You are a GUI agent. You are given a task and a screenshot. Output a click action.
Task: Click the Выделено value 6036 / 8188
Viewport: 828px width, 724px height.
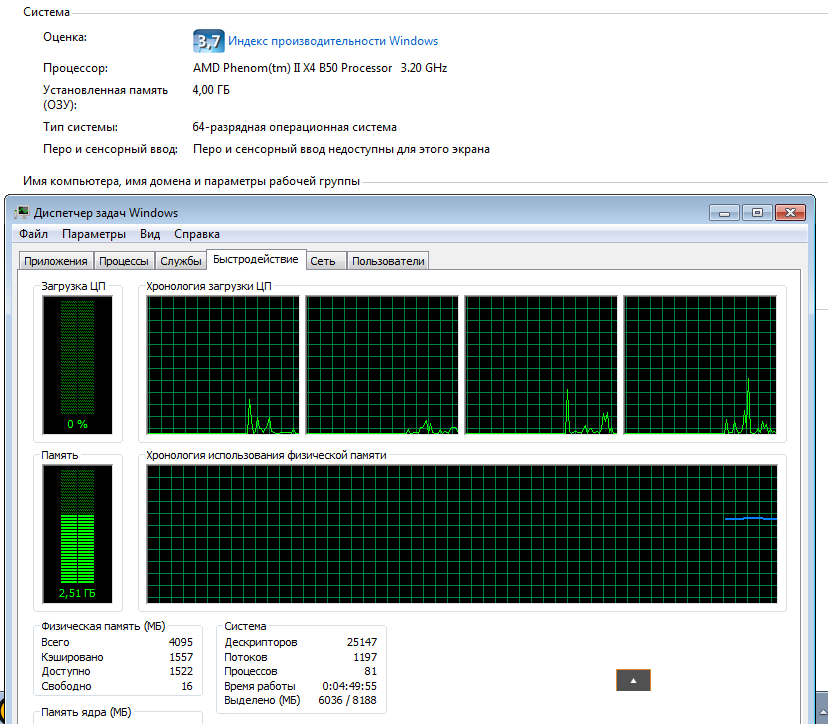(347, 700)
